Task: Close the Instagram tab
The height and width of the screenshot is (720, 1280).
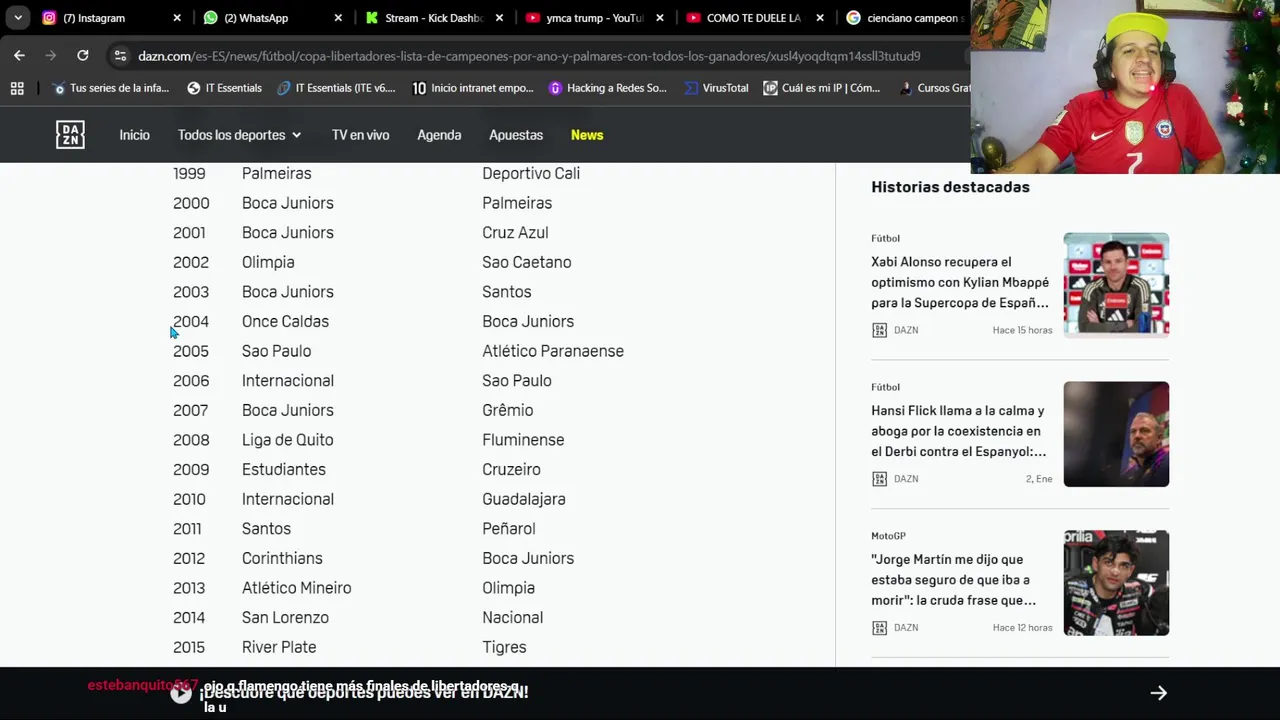Action: [x=177, y=18]
